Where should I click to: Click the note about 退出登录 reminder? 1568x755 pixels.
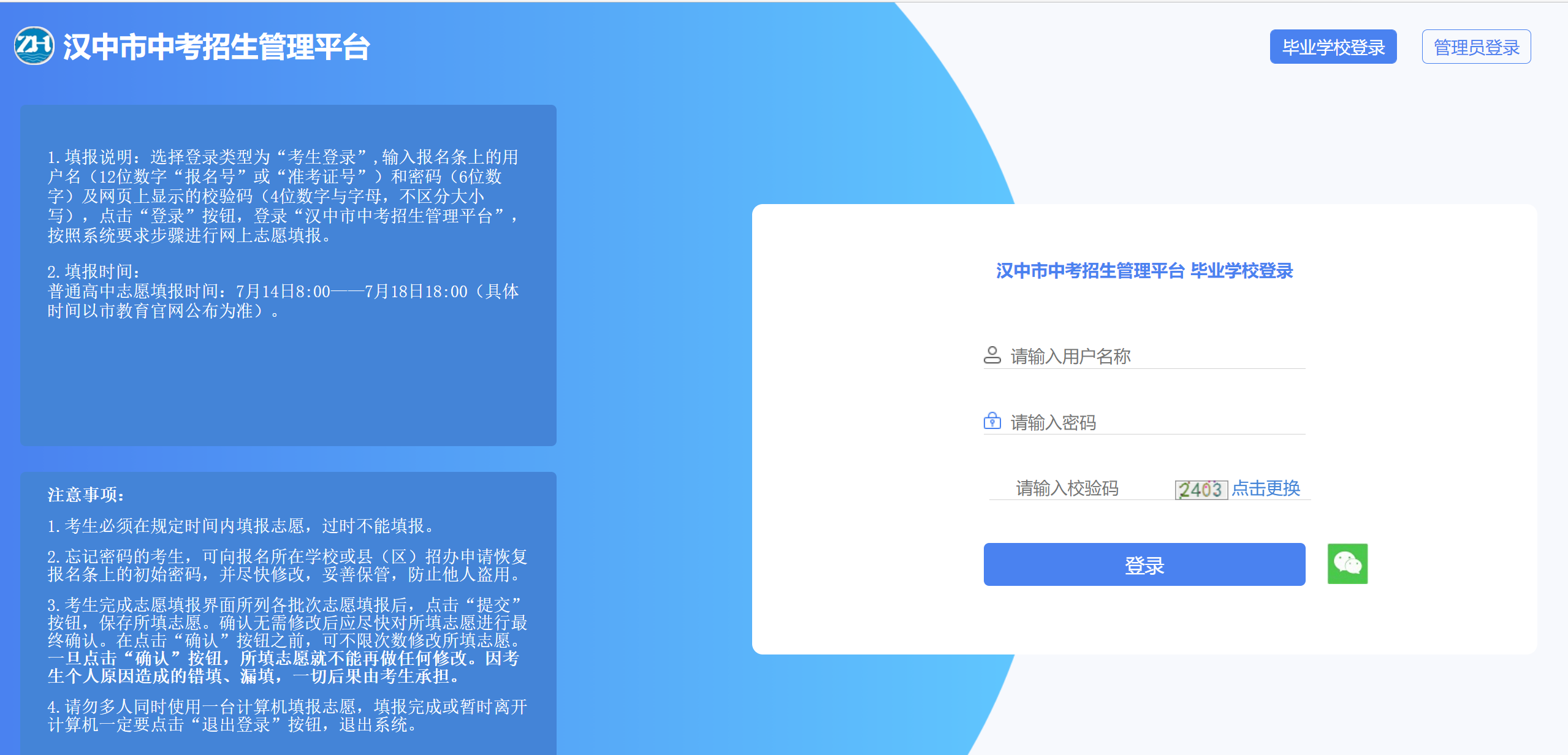click(x=287, y=715)
